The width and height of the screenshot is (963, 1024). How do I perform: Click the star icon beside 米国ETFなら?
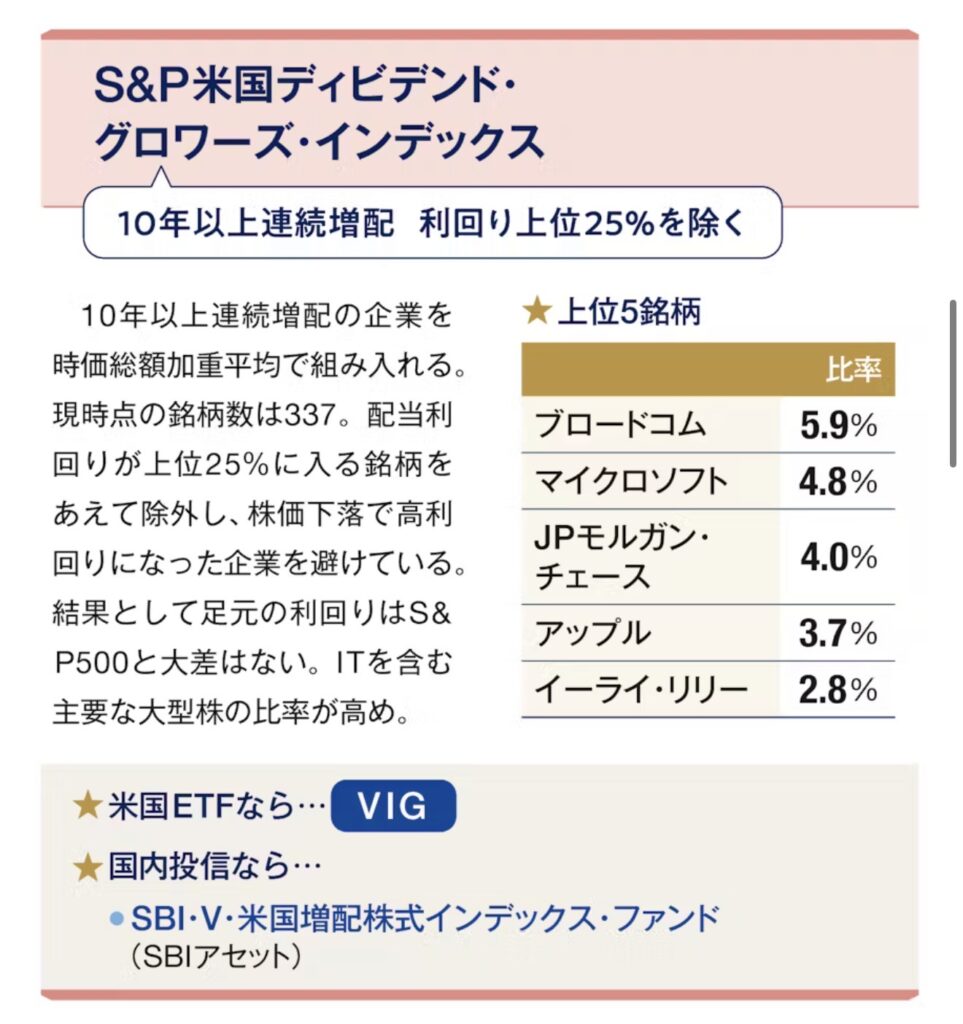pyautogui.click(x=89, y=807)
